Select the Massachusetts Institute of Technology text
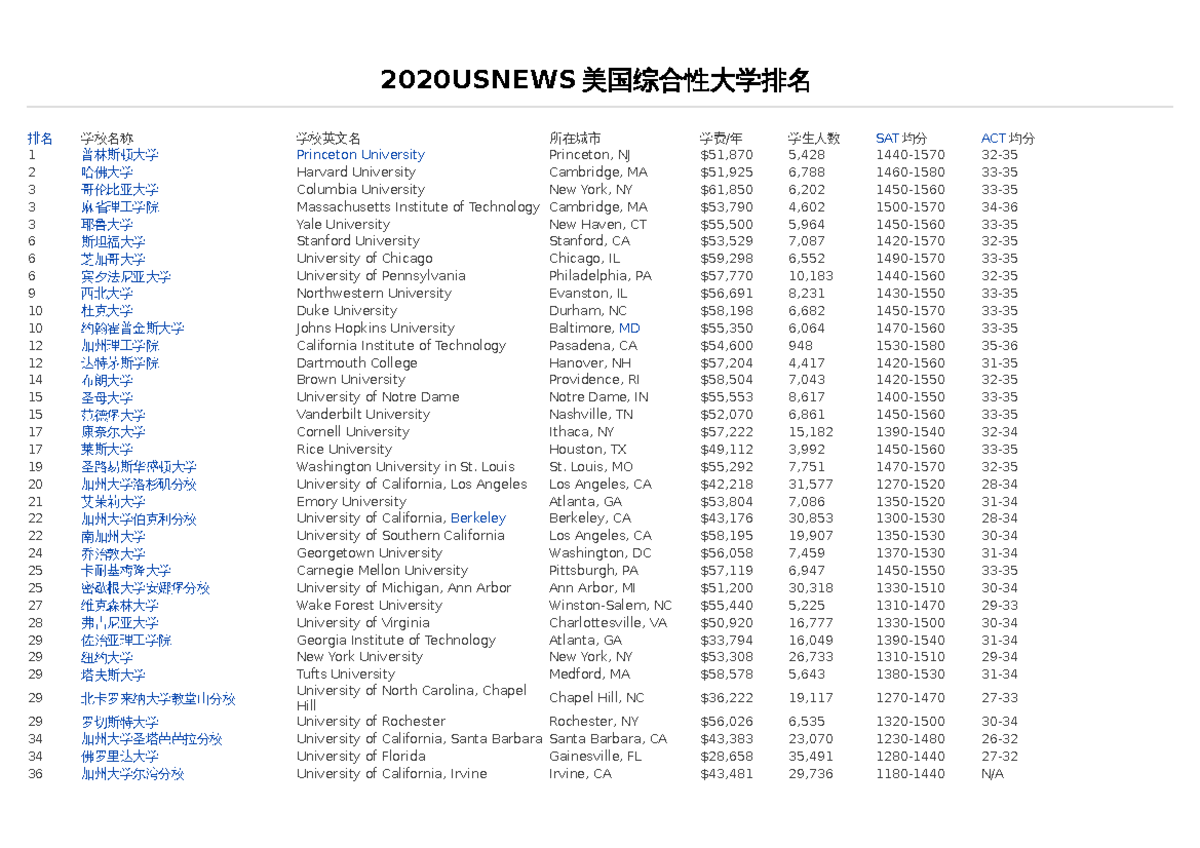The height and width of the screenshot is (848, 1200). pos(418,207)
